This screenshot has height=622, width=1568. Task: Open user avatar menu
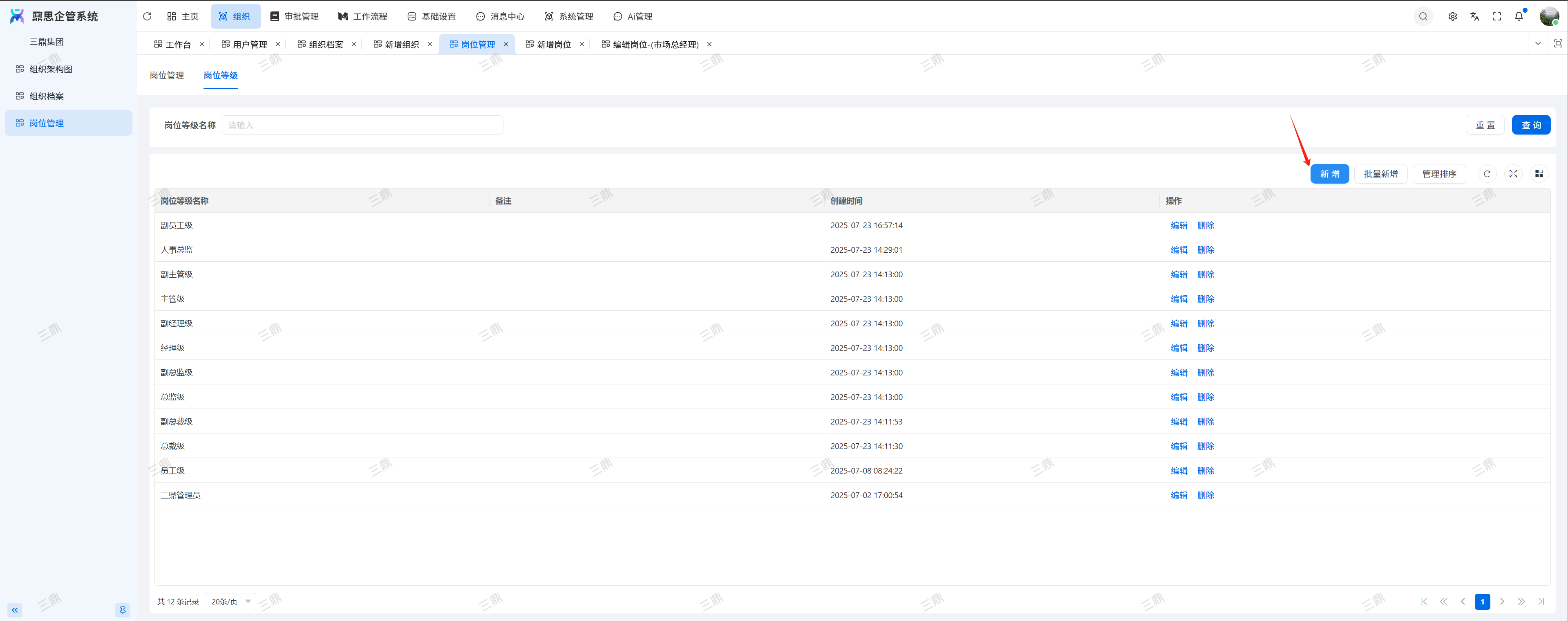(1548, 16)
